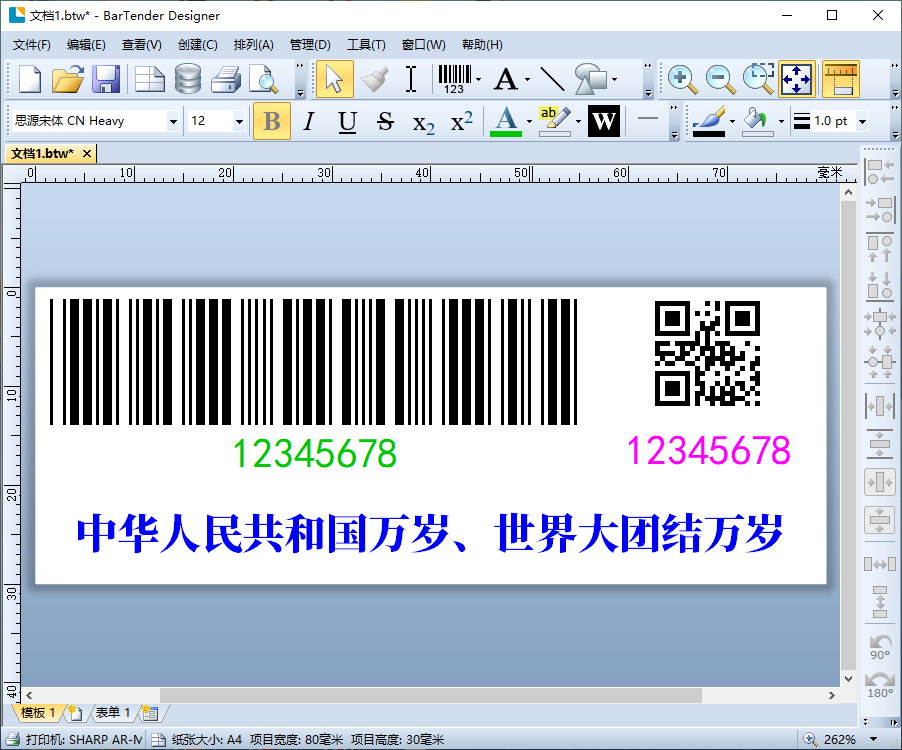This screenshot has height=750, width=902.
Task: Expand the font size dropdown
Action: [239, 121]
